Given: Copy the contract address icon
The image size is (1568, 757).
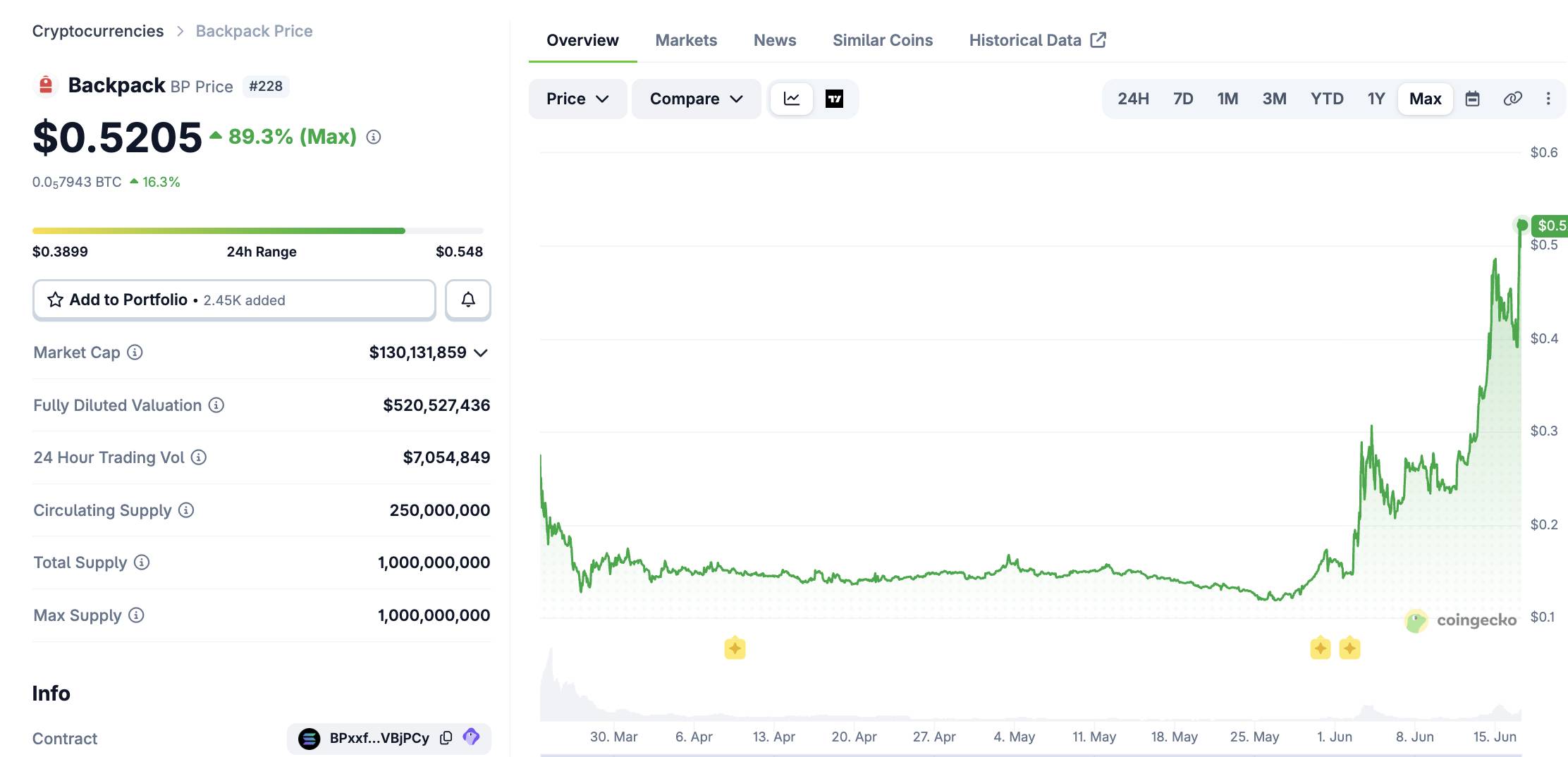Looking at the screenshot, I should click(x=446, y=738).
